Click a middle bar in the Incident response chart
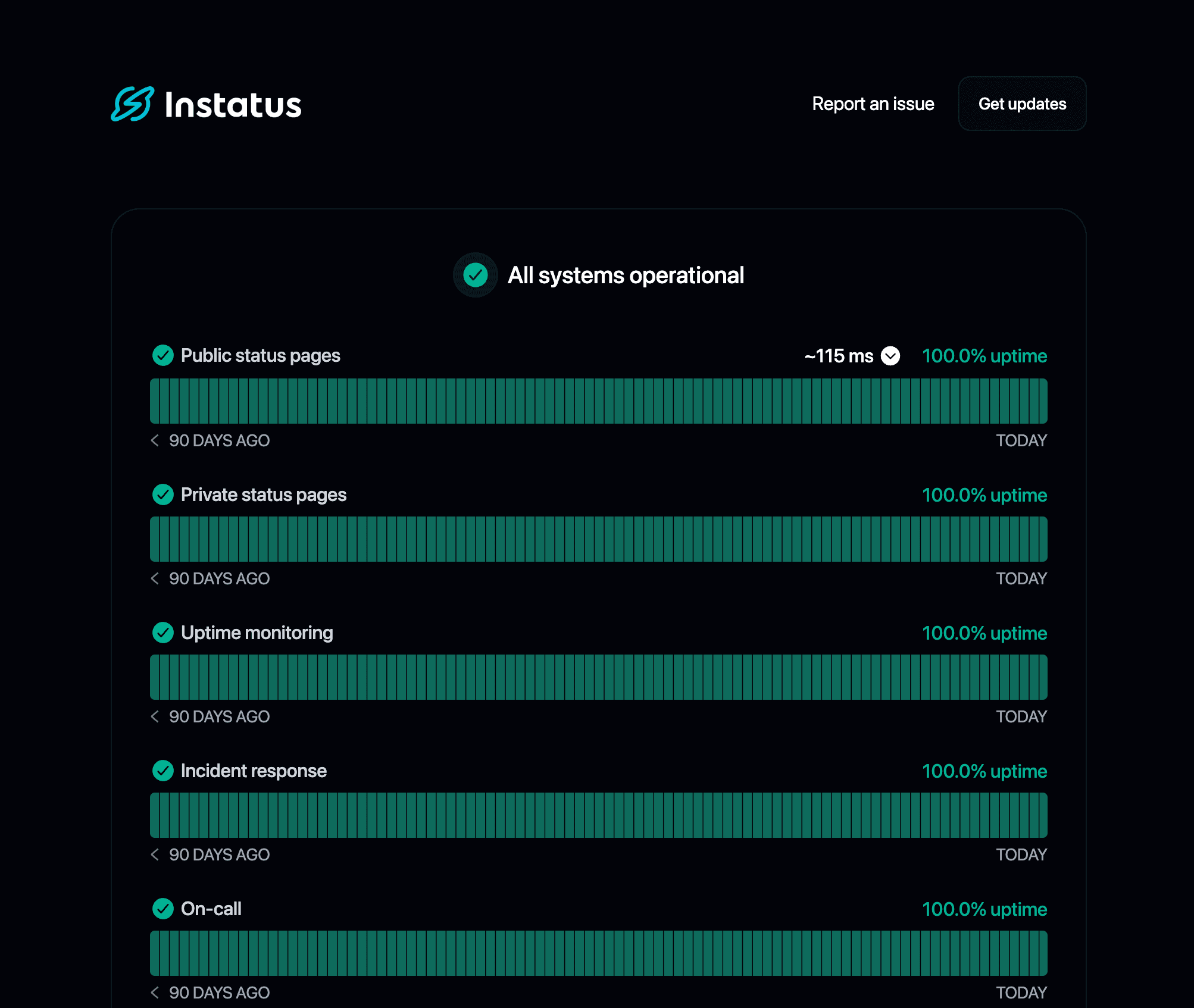 598,815
